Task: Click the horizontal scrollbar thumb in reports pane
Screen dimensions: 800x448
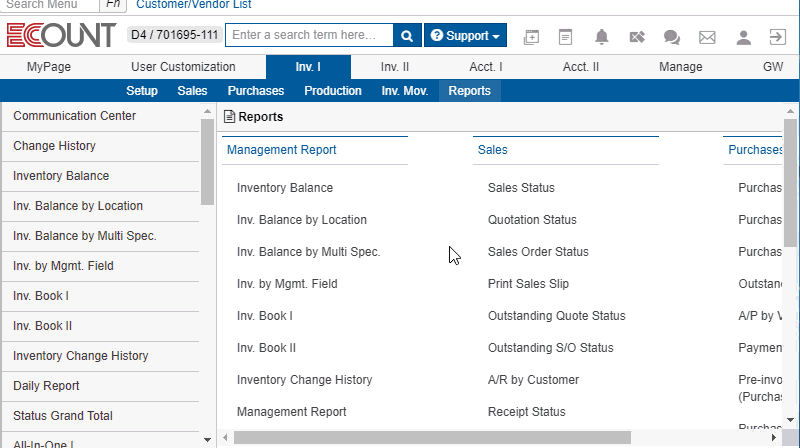Action: click(x=432, y=437)
